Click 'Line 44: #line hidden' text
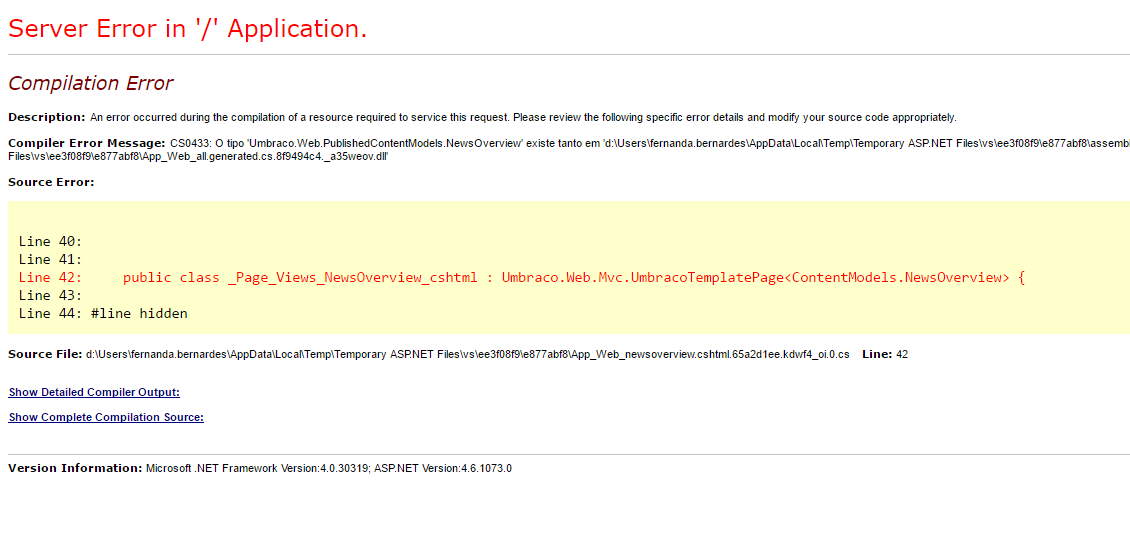This screenshot has width=1130, height=546. click(x=103, y=313)
